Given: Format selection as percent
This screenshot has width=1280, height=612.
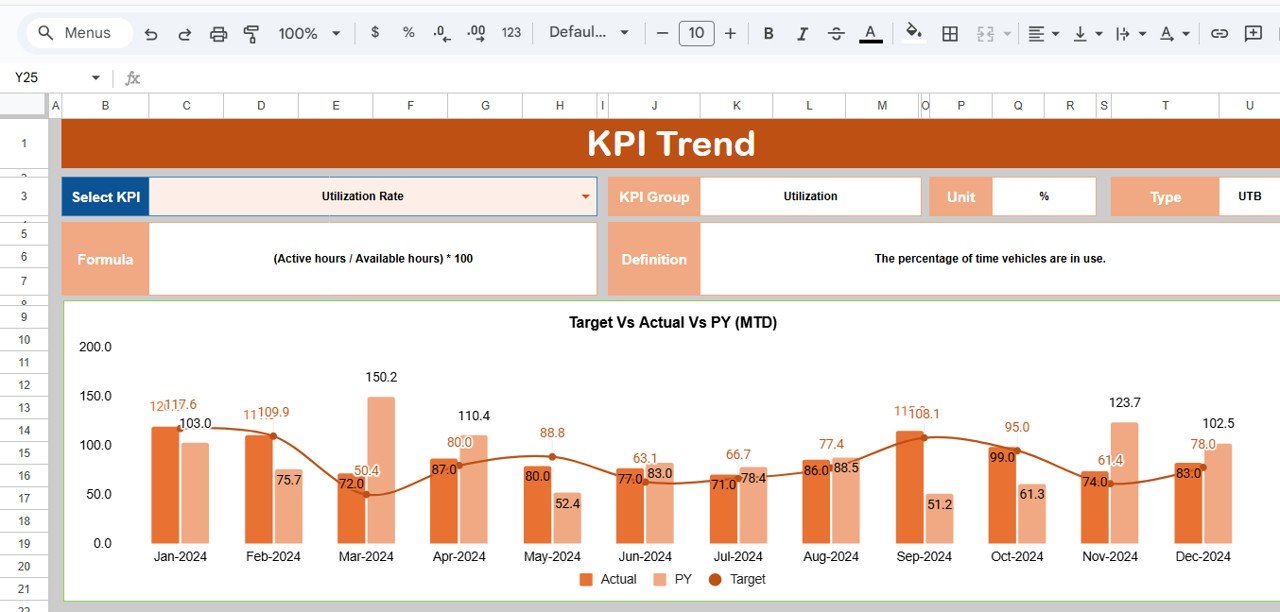Looking at the screenshot, I should [408, 33].
